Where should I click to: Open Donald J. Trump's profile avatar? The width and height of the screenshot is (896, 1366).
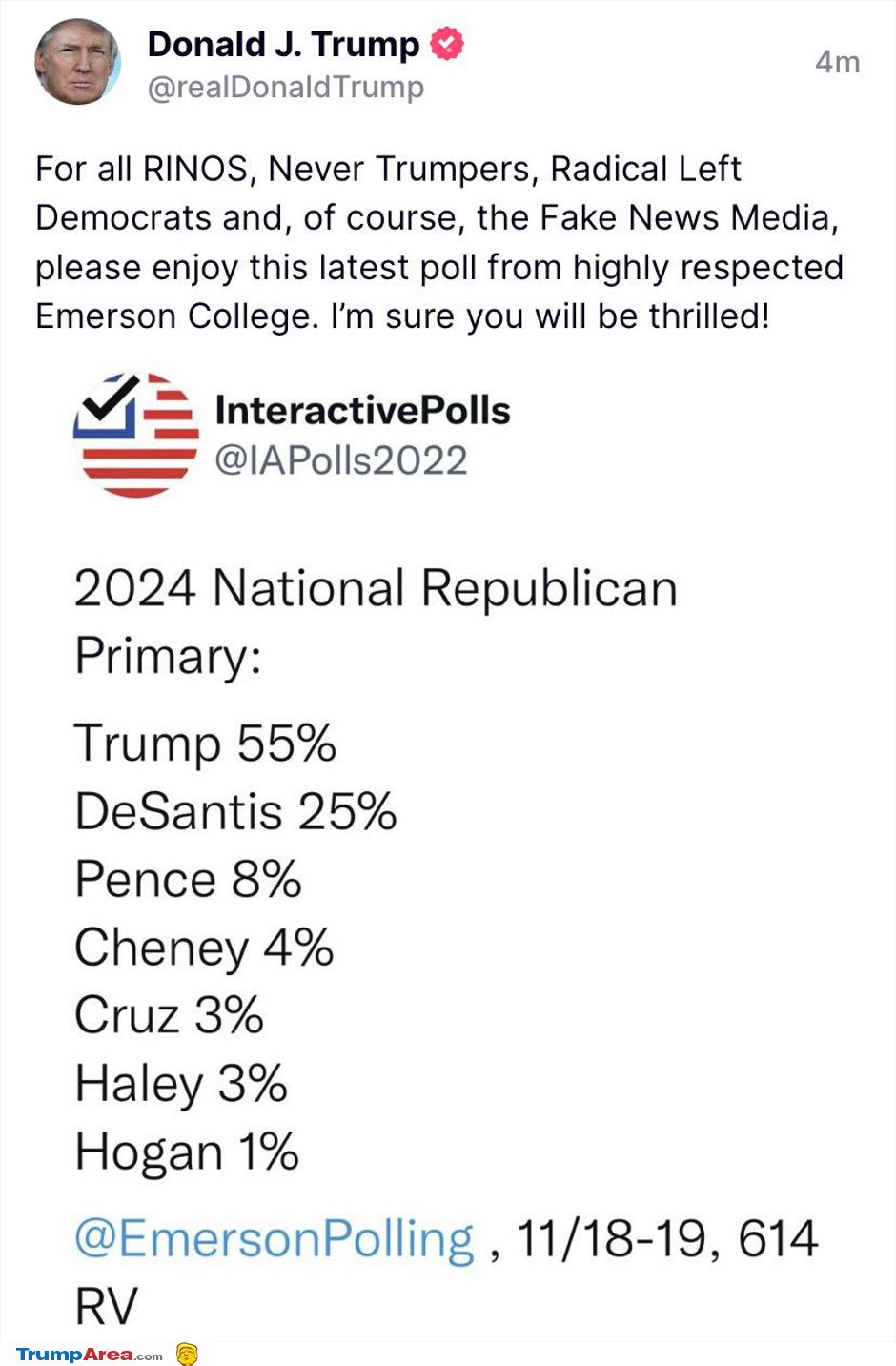78,62
